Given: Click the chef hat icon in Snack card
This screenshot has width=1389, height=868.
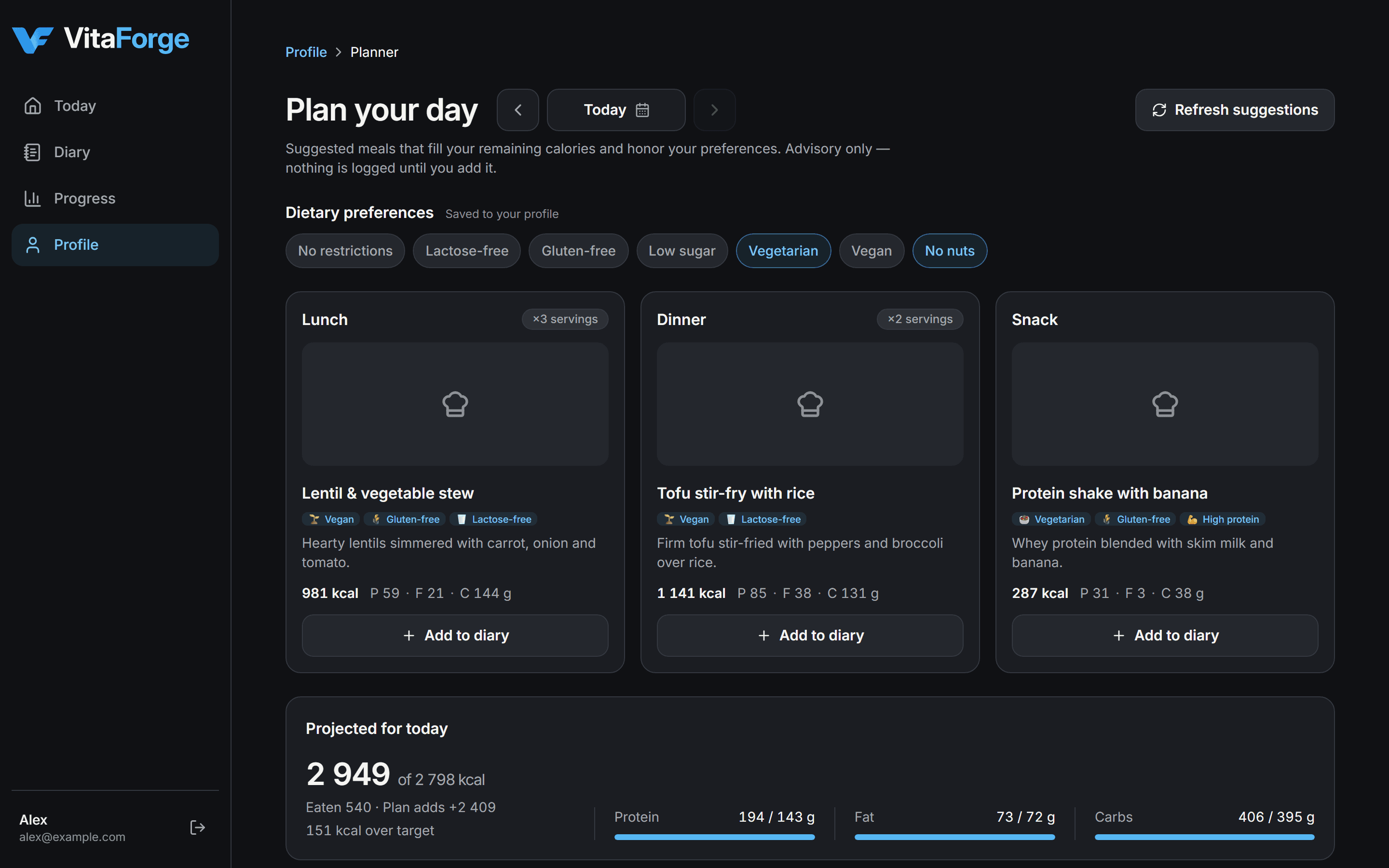Looking at the screenshot, I should [1165, 404].
